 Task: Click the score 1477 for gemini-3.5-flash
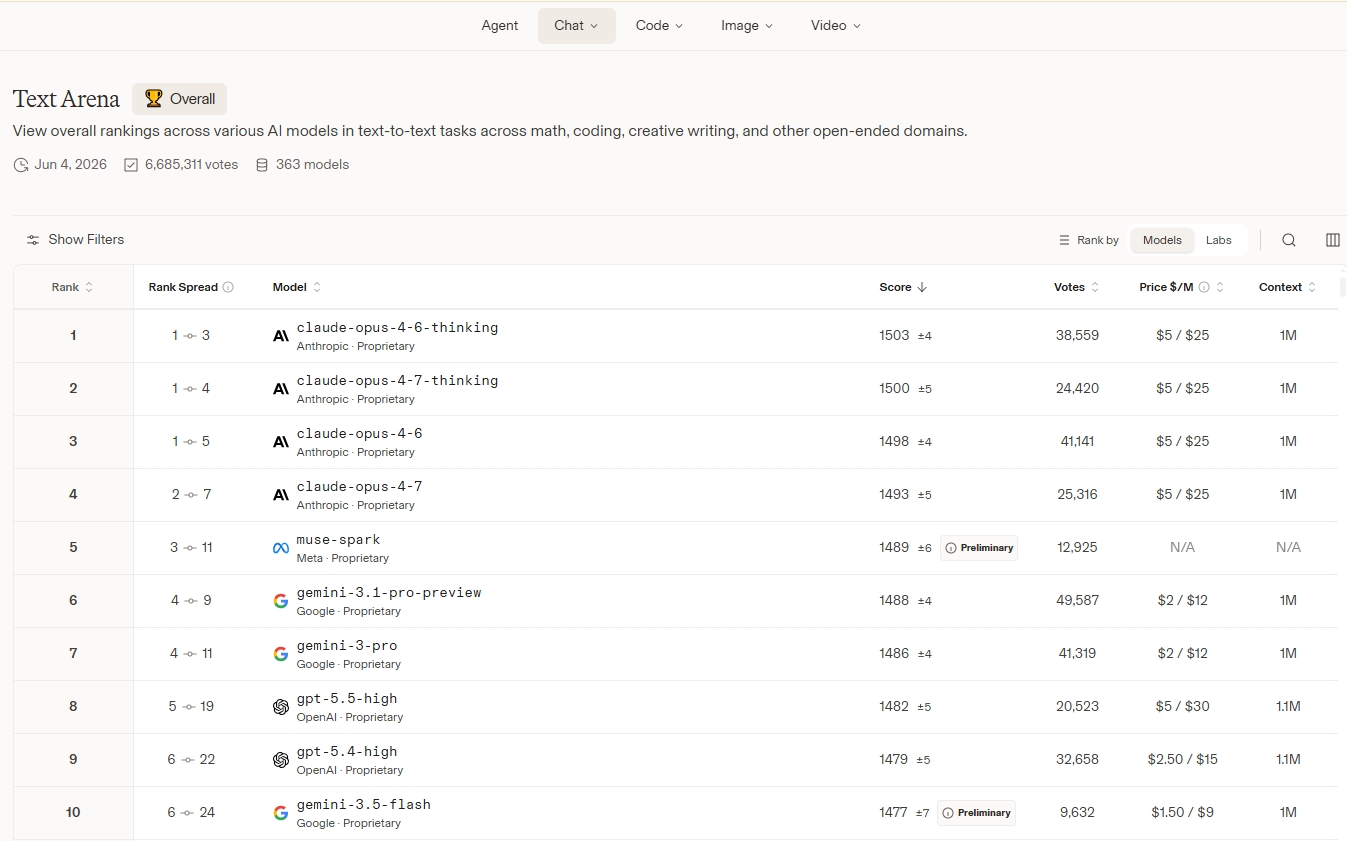point(893,813)
